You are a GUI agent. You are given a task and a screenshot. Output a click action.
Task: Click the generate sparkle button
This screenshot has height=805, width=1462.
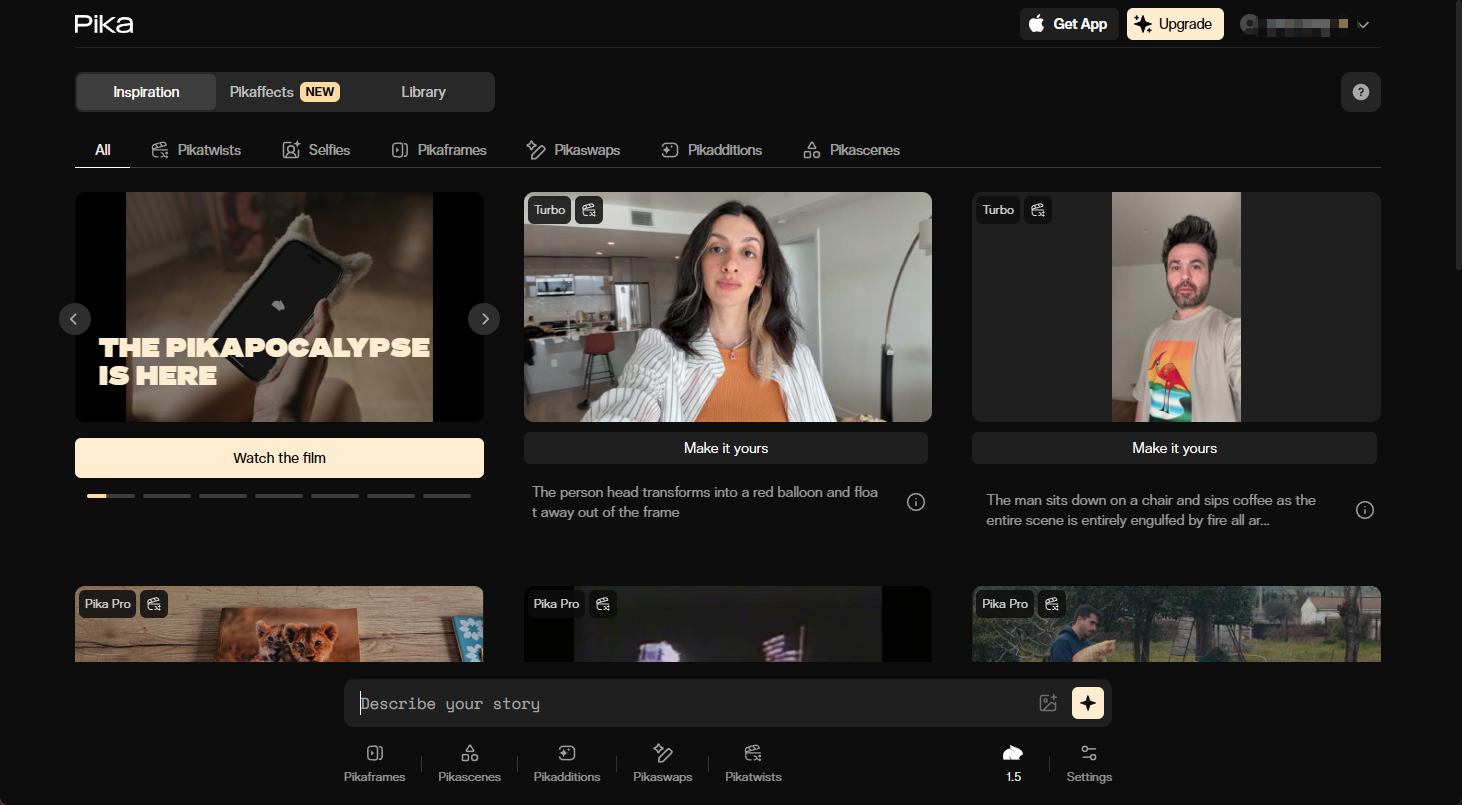click(1088, 703)
